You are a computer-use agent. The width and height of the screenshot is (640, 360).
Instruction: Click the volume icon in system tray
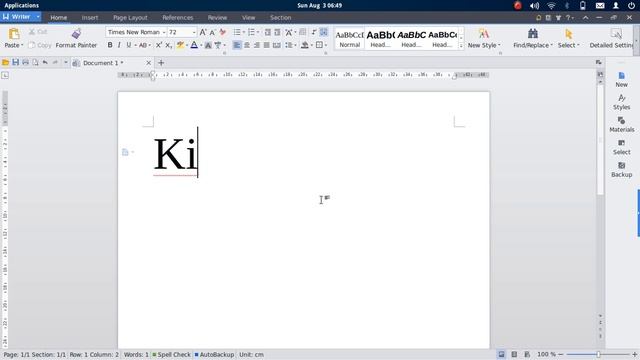point(534,5)
